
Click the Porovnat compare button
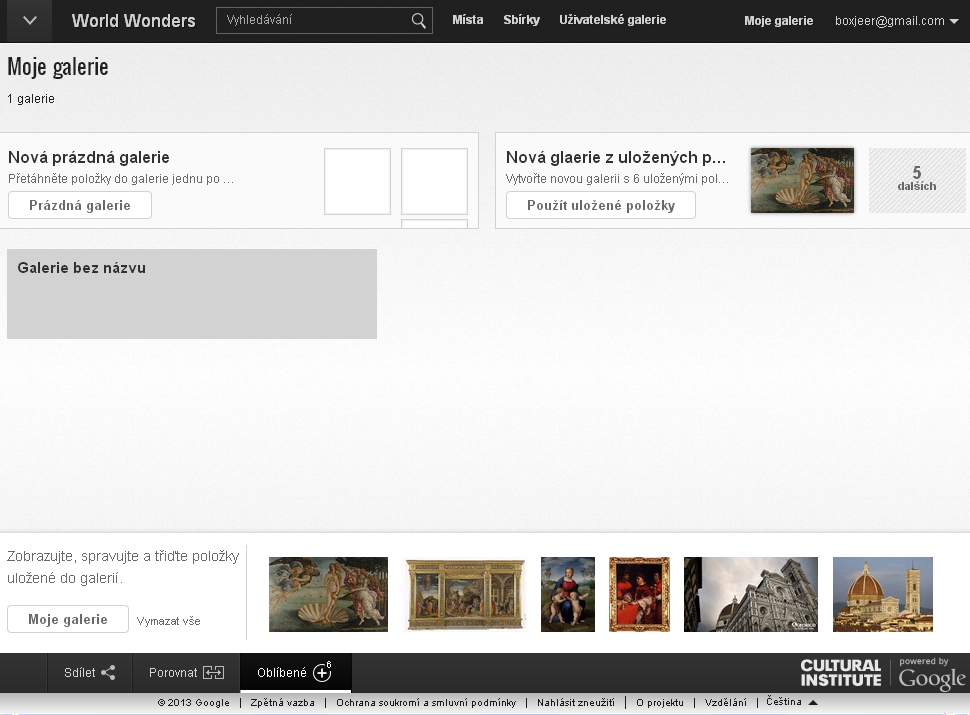[186, 672]
